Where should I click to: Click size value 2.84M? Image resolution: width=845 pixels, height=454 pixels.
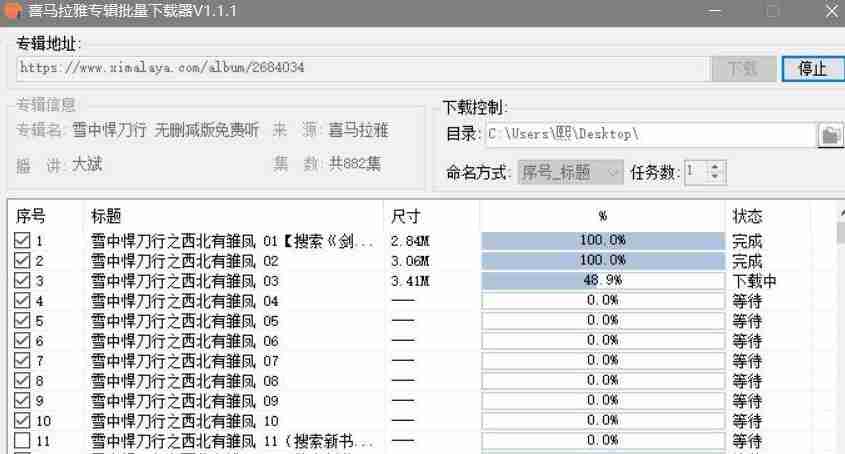point(410,241)
